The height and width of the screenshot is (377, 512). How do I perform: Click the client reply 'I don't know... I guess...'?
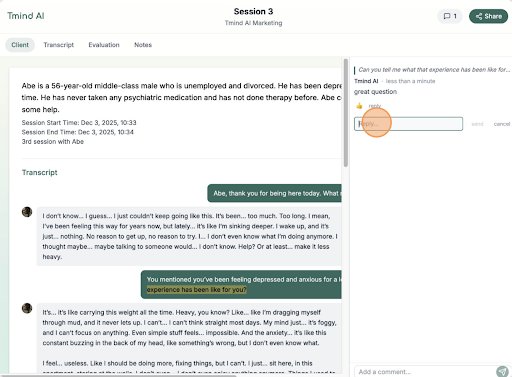[189, 236]
